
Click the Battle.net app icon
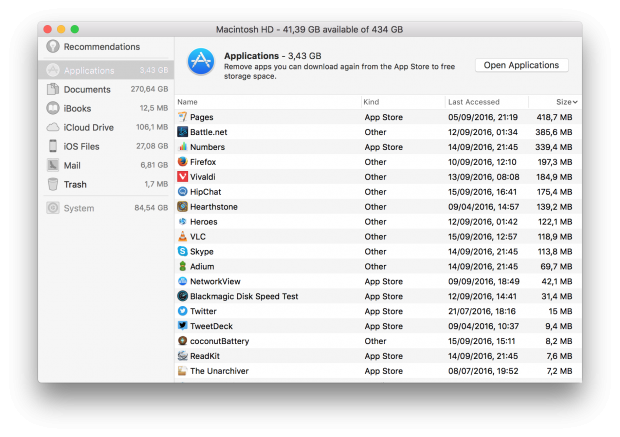[x=182, y=132]
